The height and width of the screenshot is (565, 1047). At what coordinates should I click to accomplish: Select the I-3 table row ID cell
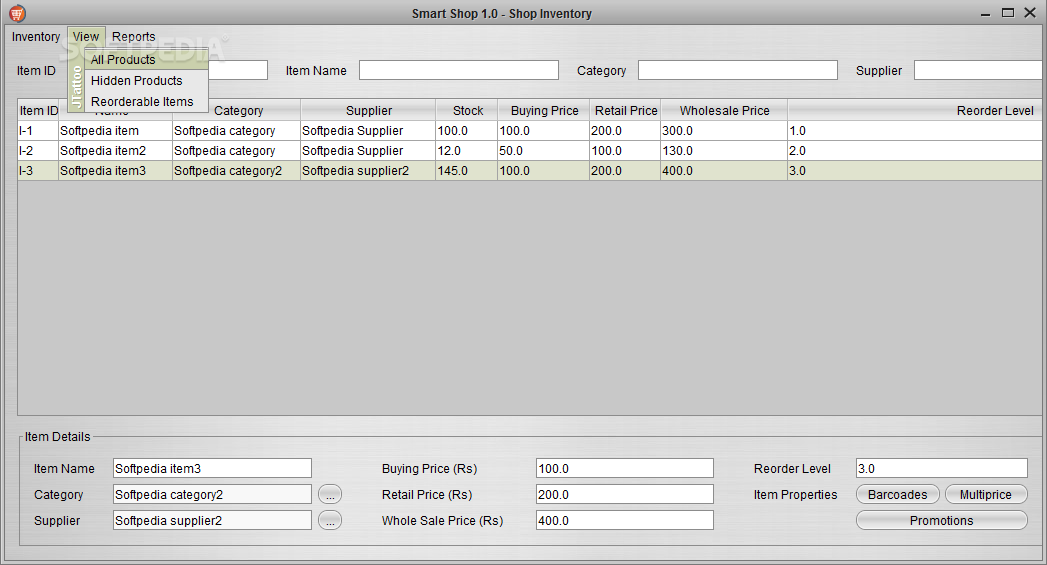[x=38, y=171]
